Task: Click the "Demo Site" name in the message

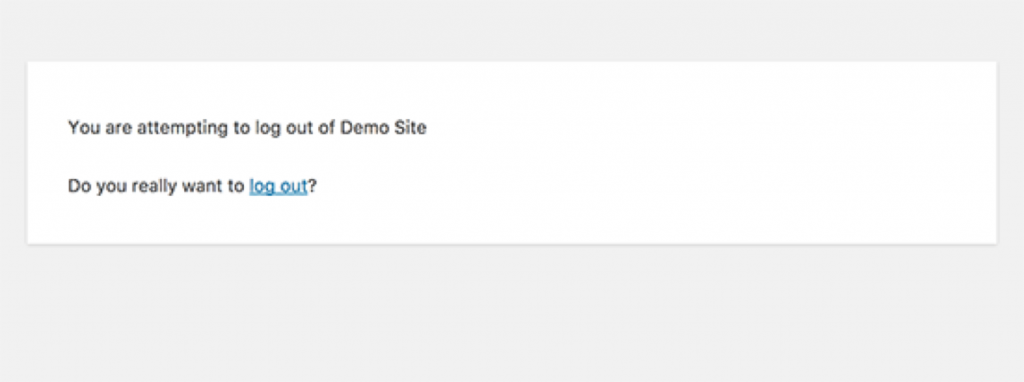Action: (x=383, y=127)
